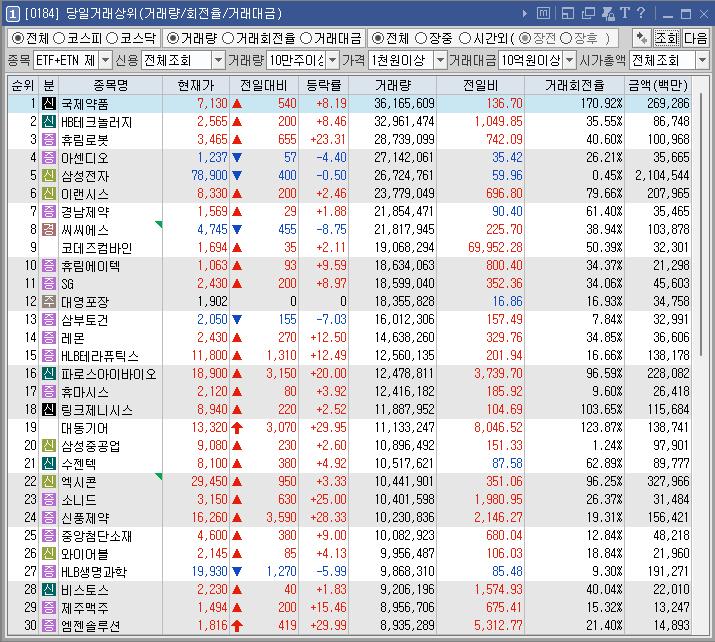
Task: Select the 장후 radio button
Action: (x=566, y=38)
